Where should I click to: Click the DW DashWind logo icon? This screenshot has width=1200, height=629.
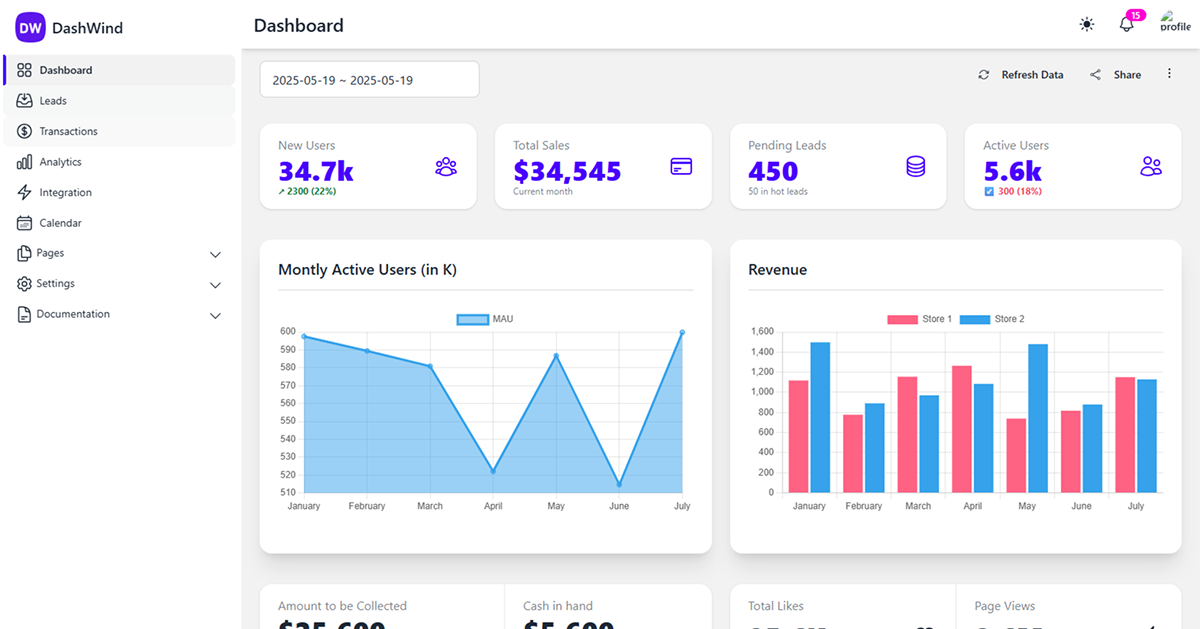click(31, 27)
